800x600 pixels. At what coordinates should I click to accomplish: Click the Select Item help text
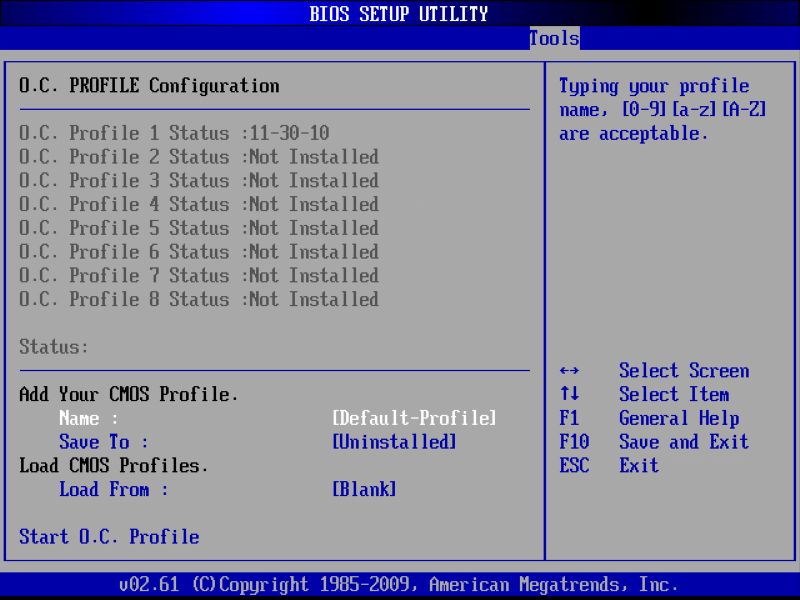pos(674,394)
